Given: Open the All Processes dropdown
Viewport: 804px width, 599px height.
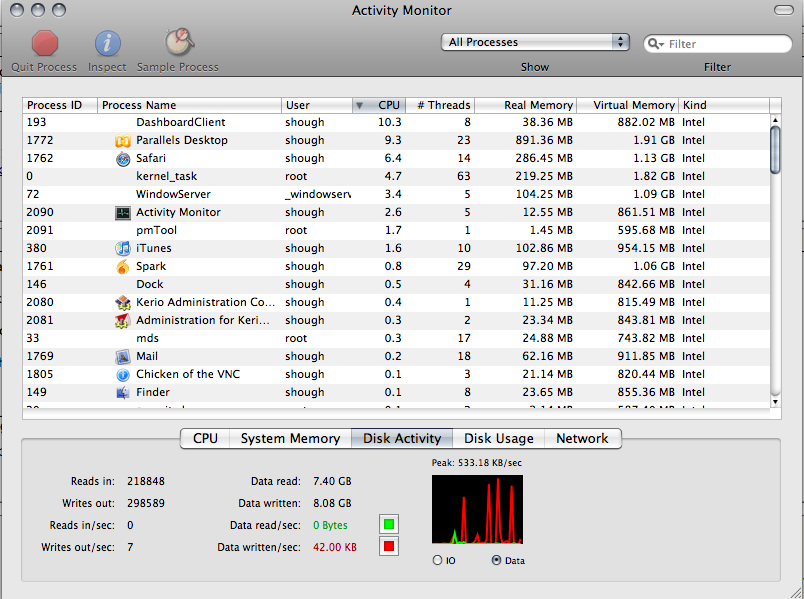Looking at the screenshot, I should (x=535, y=42).
